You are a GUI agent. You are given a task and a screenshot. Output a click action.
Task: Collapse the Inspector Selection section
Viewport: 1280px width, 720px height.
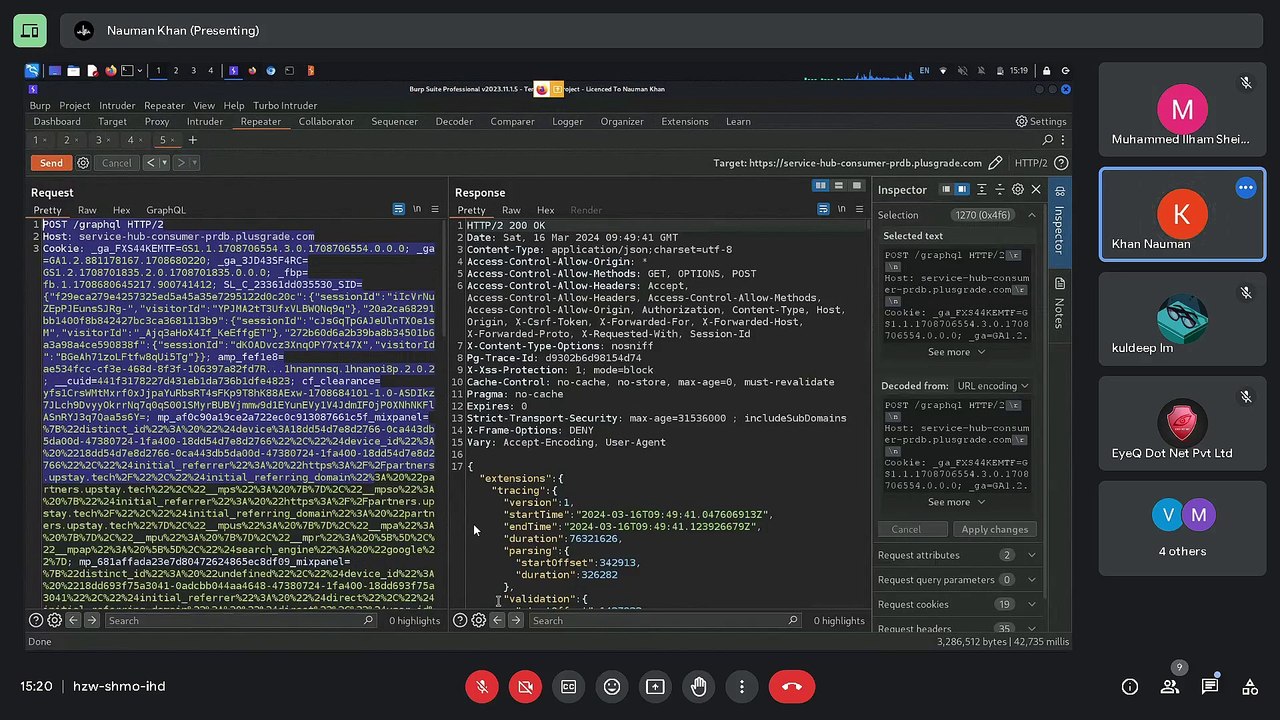point(1032,215)
